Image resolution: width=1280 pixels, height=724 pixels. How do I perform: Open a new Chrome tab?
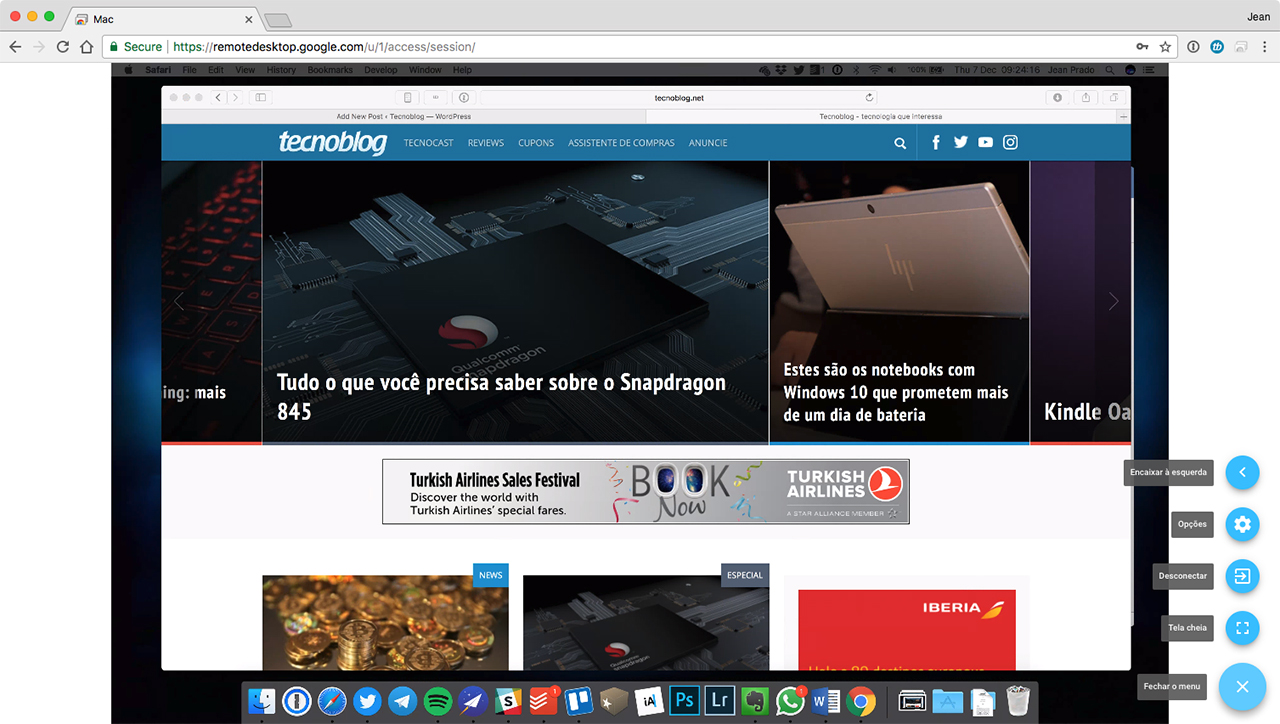(278, 20)
